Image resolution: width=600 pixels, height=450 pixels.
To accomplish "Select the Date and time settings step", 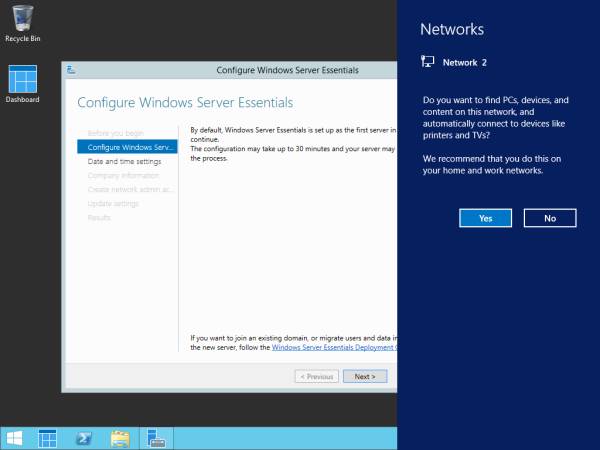I will pyautogui.click(x=124, y=161).
